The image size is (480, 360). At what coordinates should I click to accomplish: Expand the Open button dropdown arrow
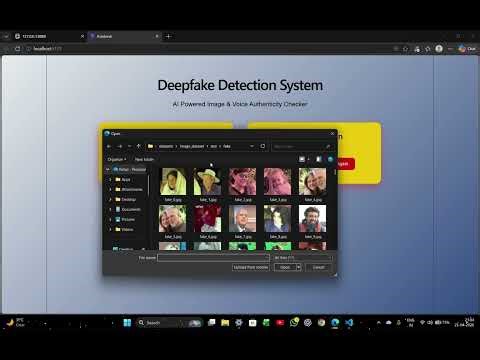[299, 267]
